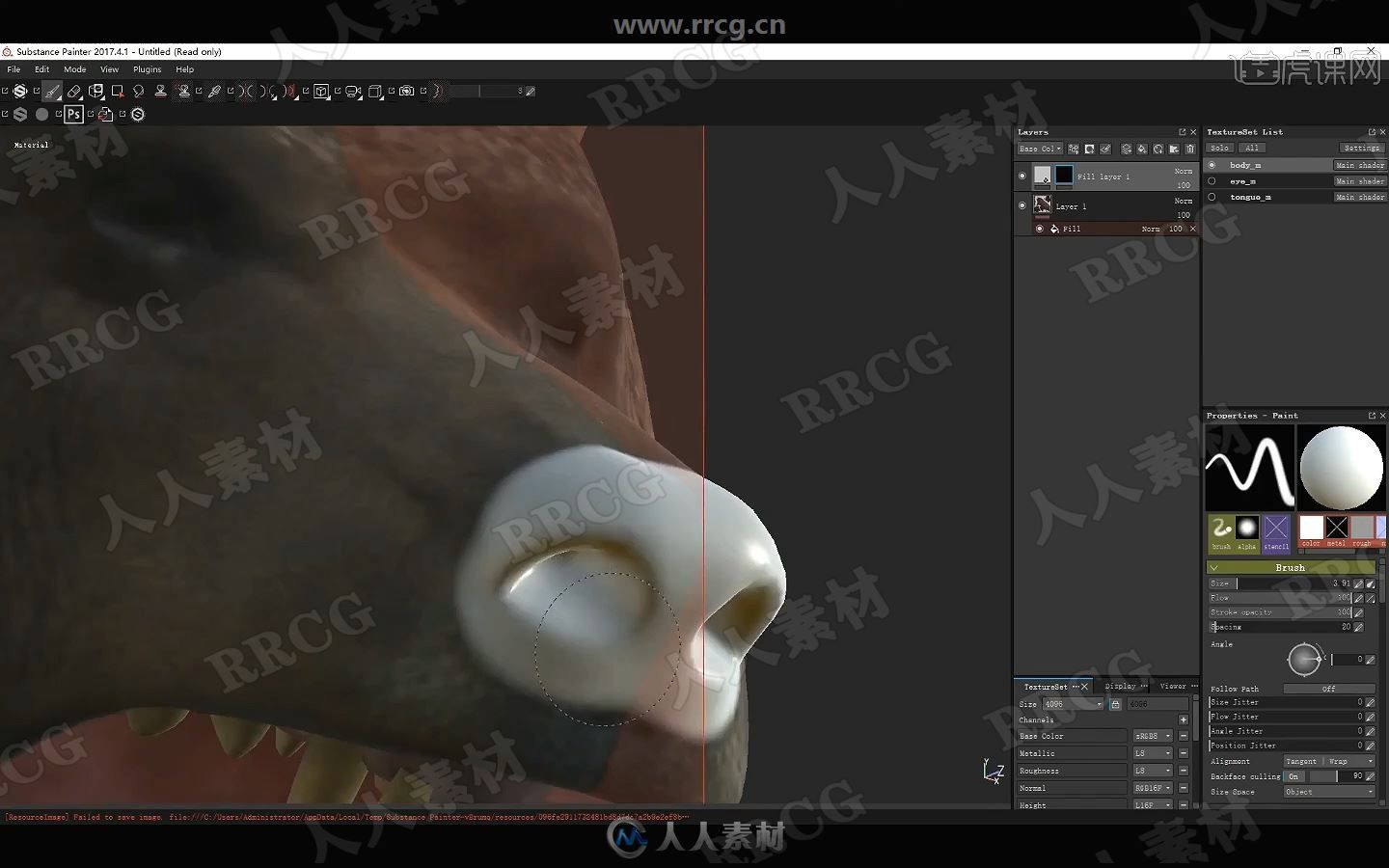Click the gray sphere icon in second toolbar
This screenshot has width=1389, height=868.
click(x=41, y=114)
